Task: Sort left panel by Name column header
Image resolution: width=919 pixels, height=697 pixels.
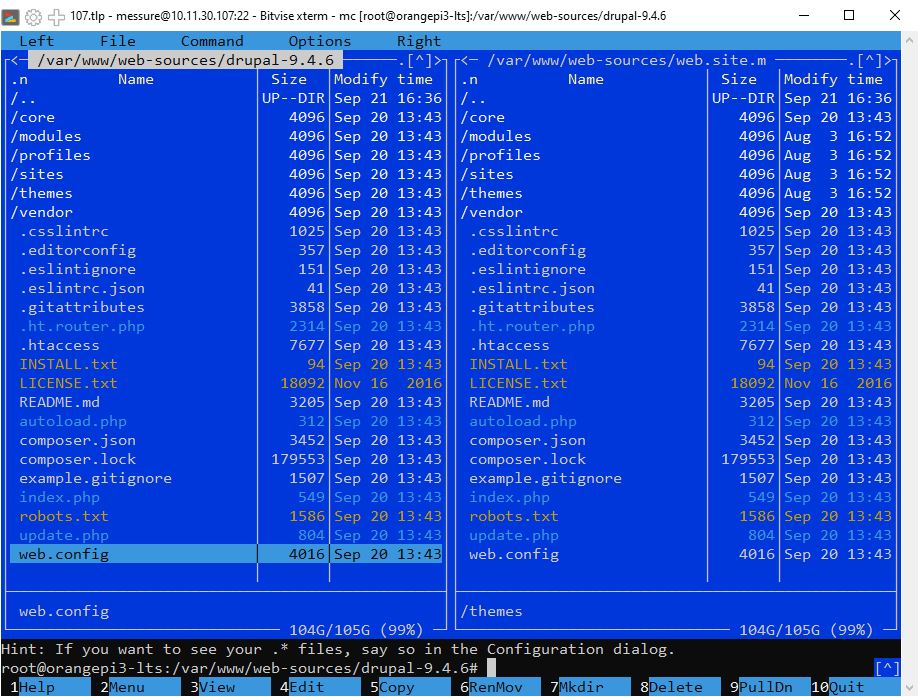Action: click(x=135, y=79)
